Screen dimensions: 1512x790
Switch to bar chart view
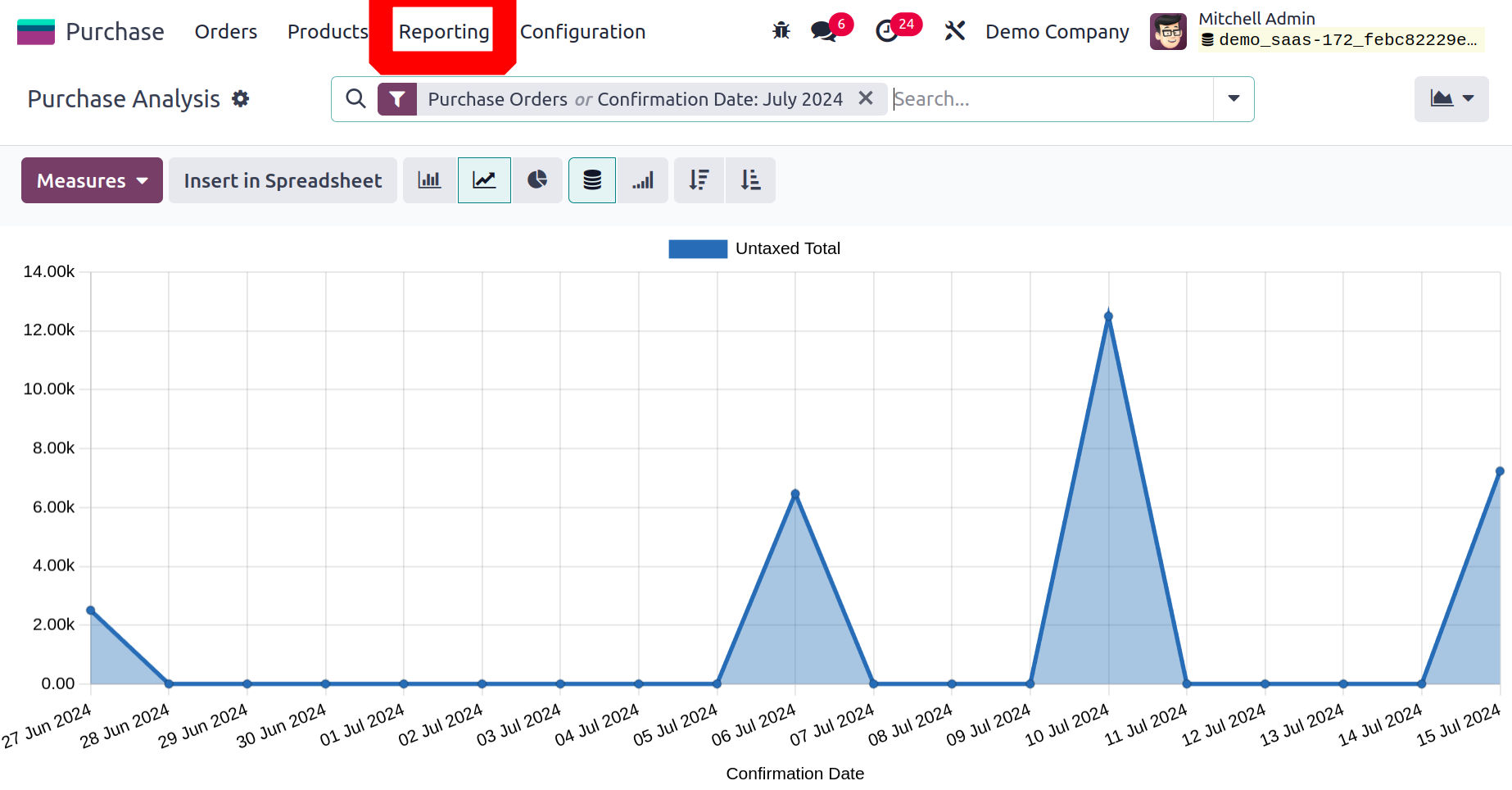429,180
